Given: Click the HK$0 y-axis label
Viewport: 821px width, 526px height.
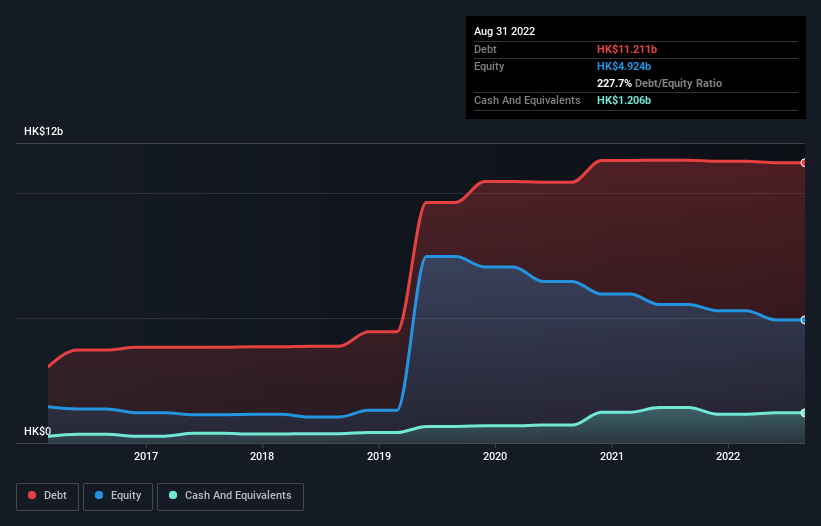Looking at the screenshot, I should (37, 431).
